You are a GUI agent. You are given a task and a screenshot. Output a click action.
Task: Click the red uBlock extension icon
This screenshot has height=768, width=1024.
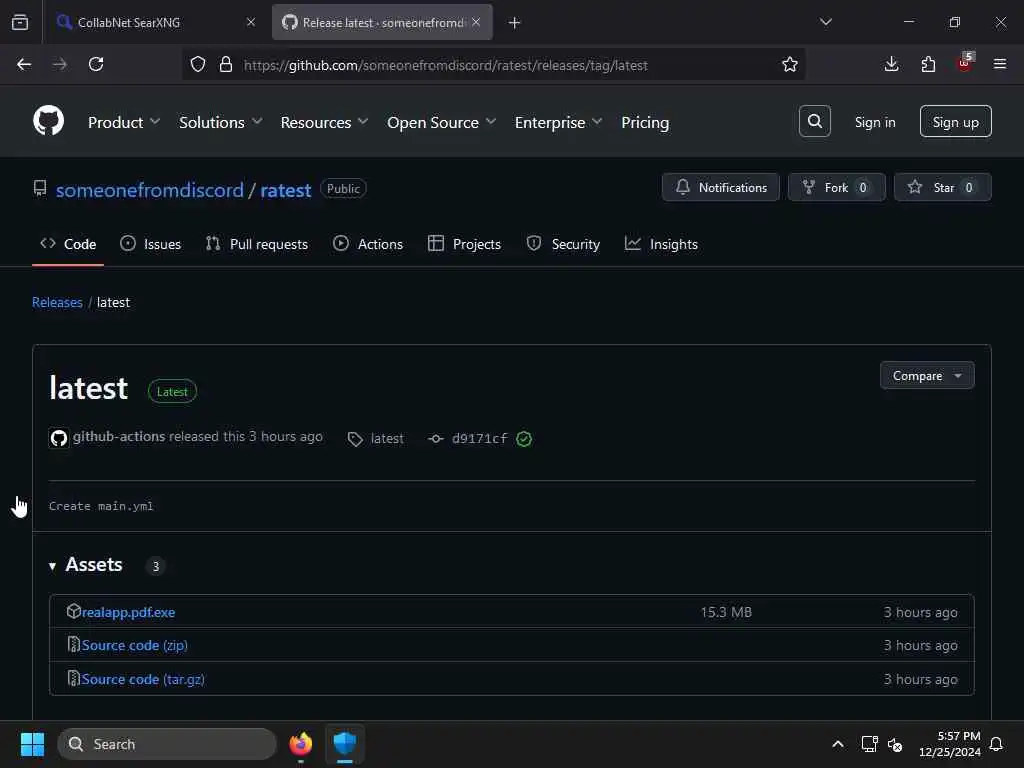pyautogui.click(x=965, y=63)
